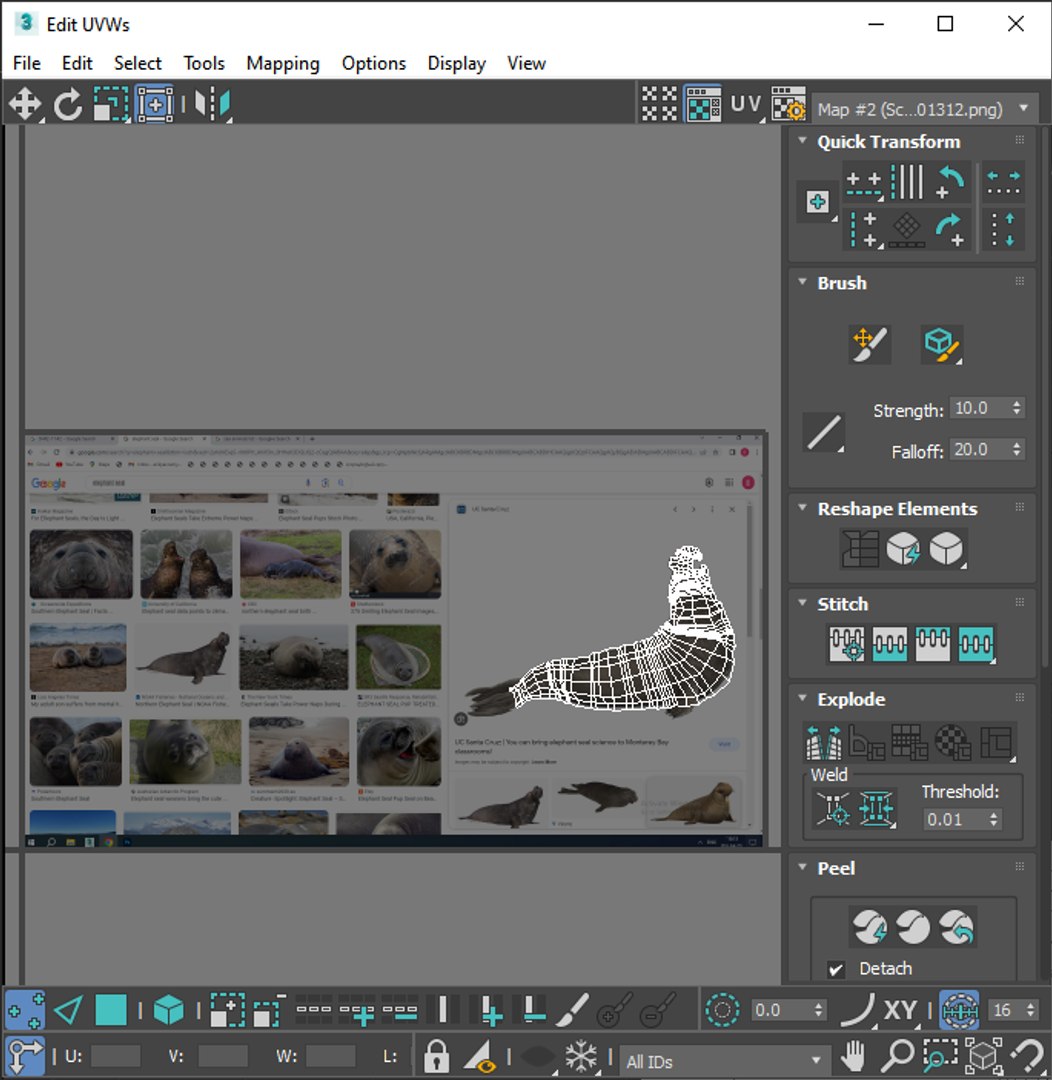The image size is (1052, 1080).
Task: Click the checker pattern display icon
Action: pyautogui.click(x=659, y=105)
